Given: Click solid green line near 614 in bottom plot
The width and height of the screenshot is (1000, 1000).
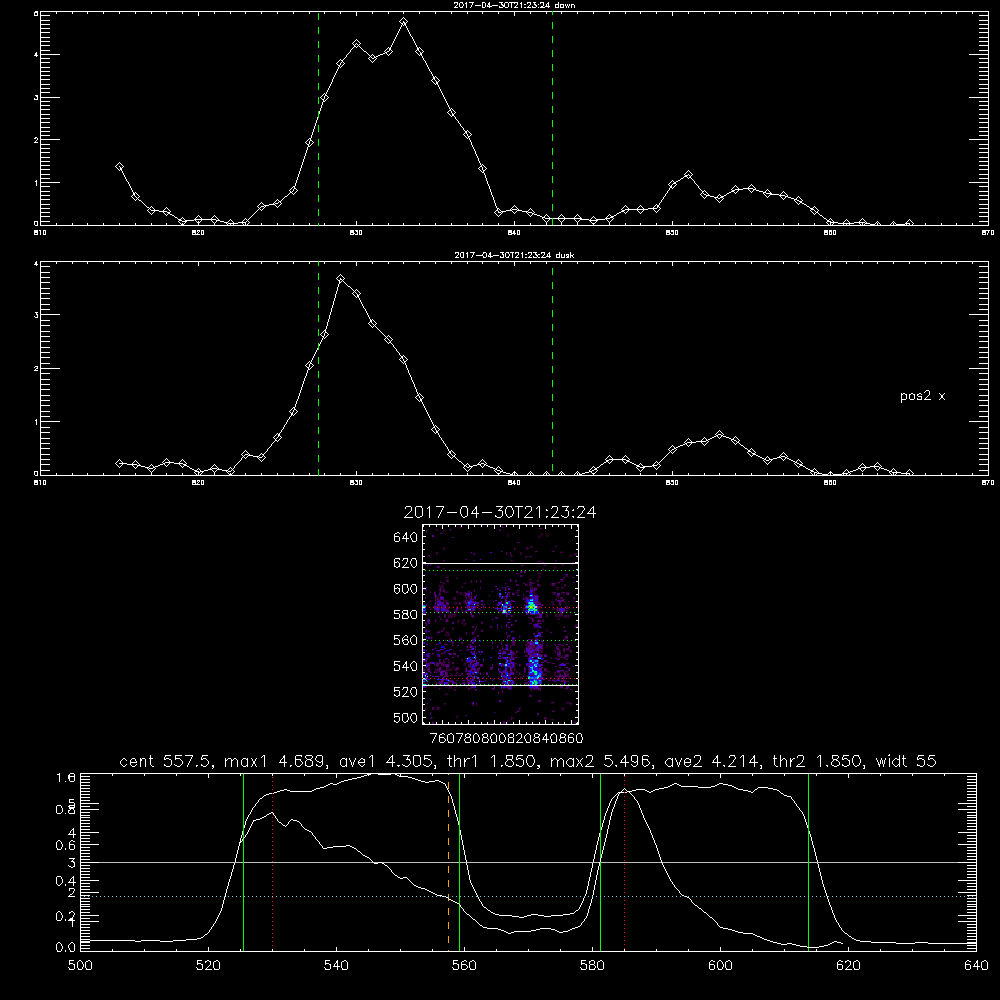Looking at the screenshot, I should [x=808, y=861].
